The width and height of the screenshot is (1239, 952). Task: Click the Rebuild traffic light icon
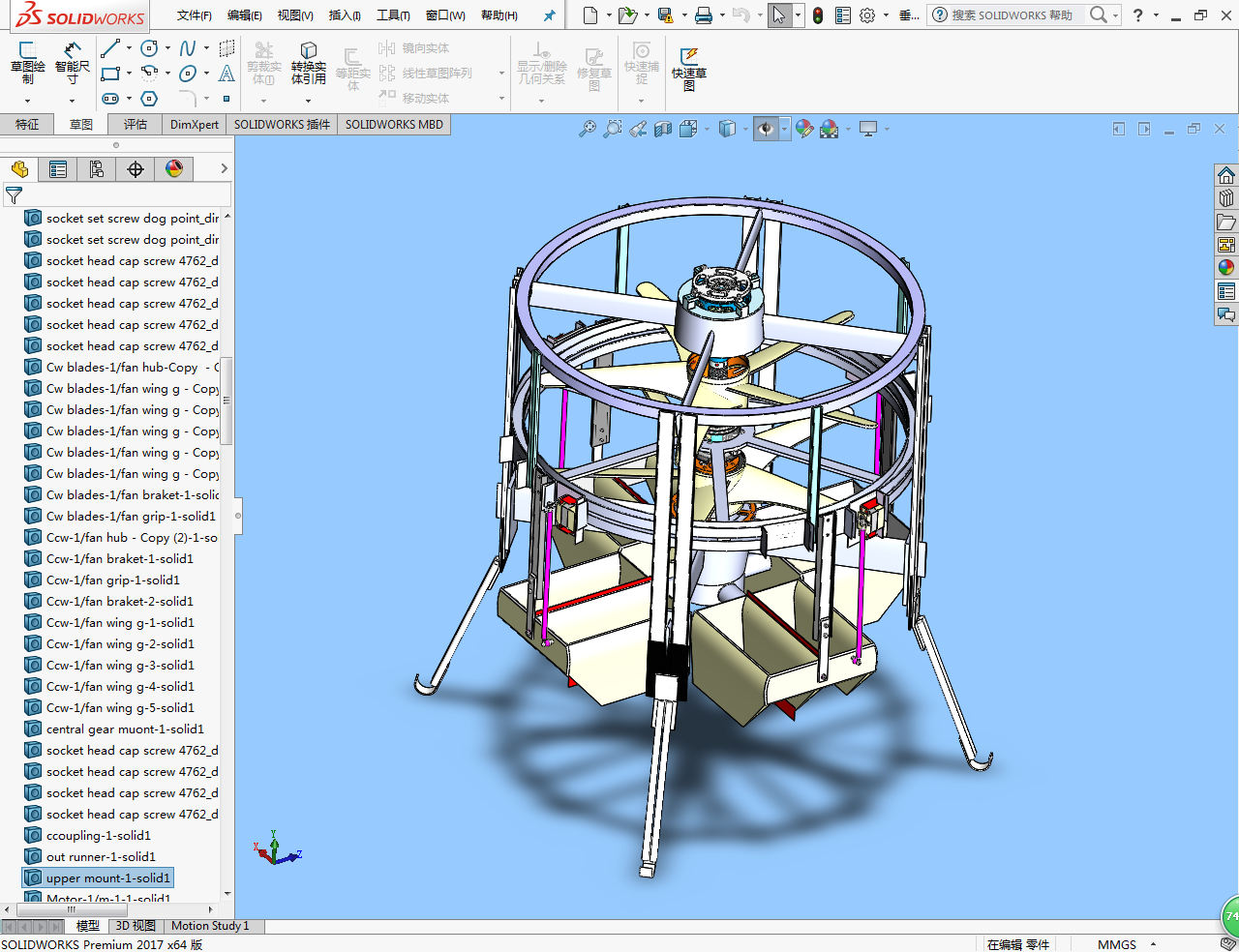[x=818, y=15]
